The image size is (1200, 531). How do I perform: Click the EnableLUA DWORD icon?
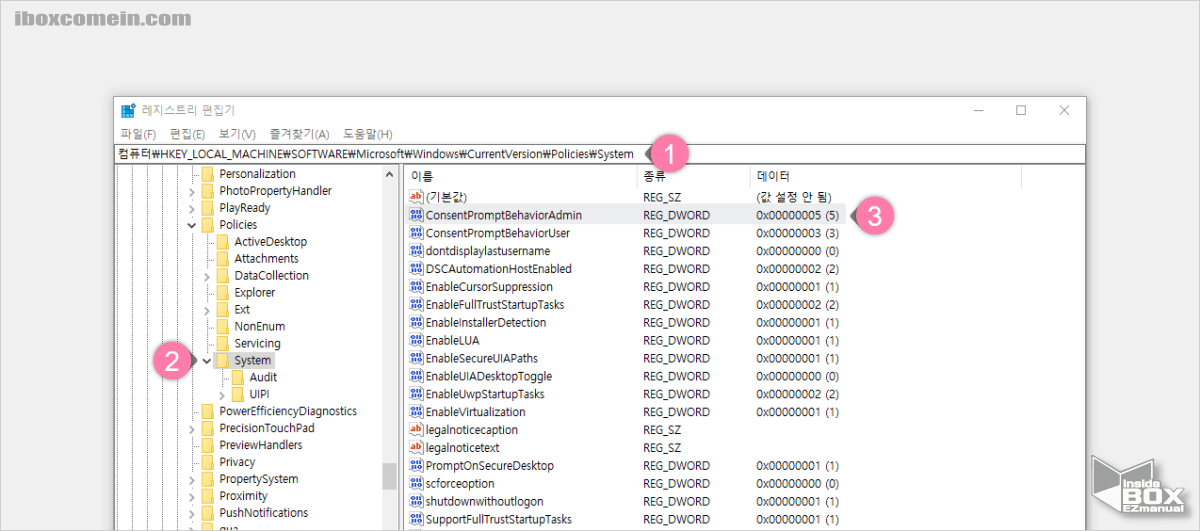417,340
